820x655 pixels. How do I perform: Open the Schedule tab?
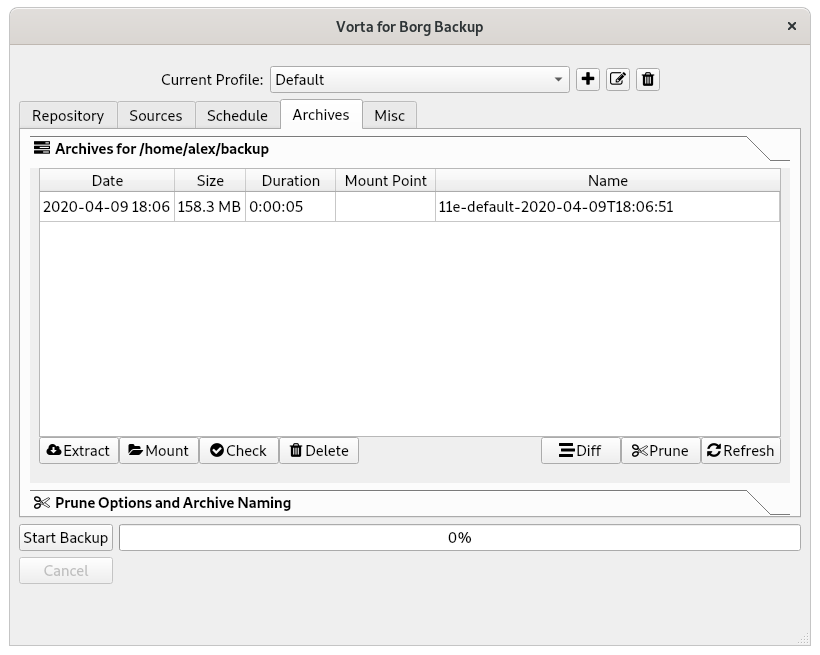tap(237, 116)
